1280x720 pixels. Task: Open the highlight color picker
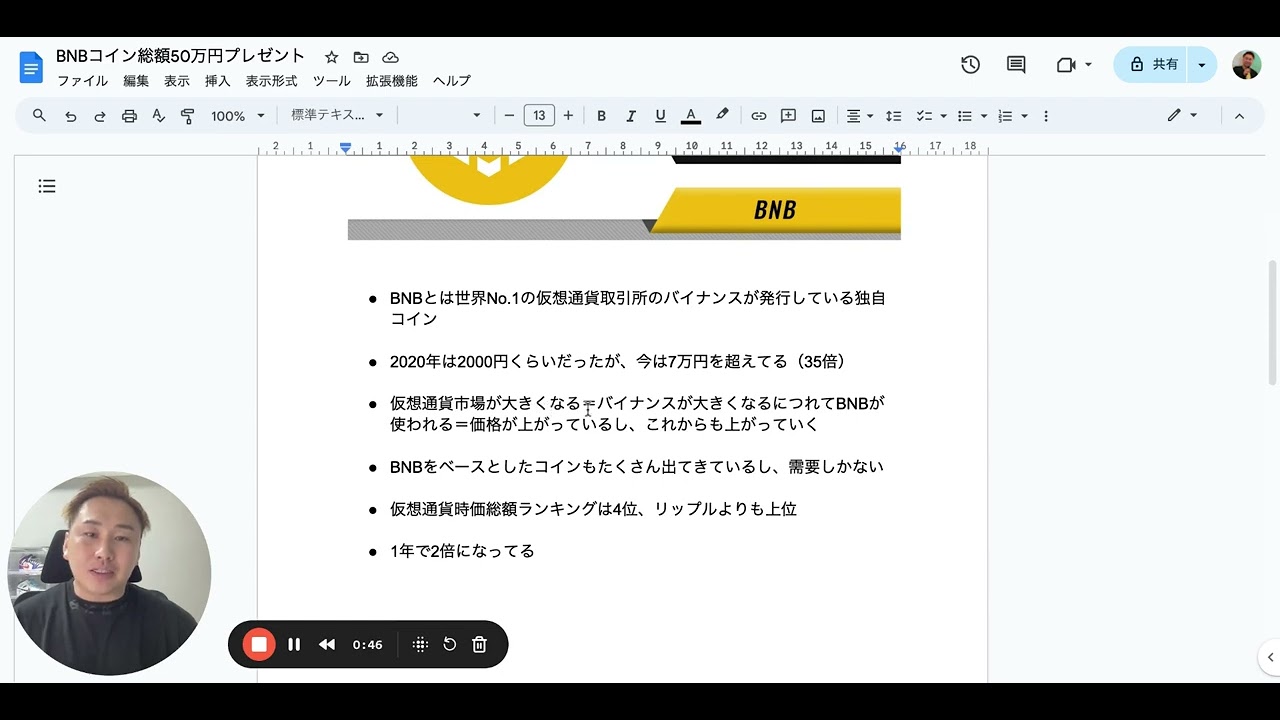[x=722, y=116]
